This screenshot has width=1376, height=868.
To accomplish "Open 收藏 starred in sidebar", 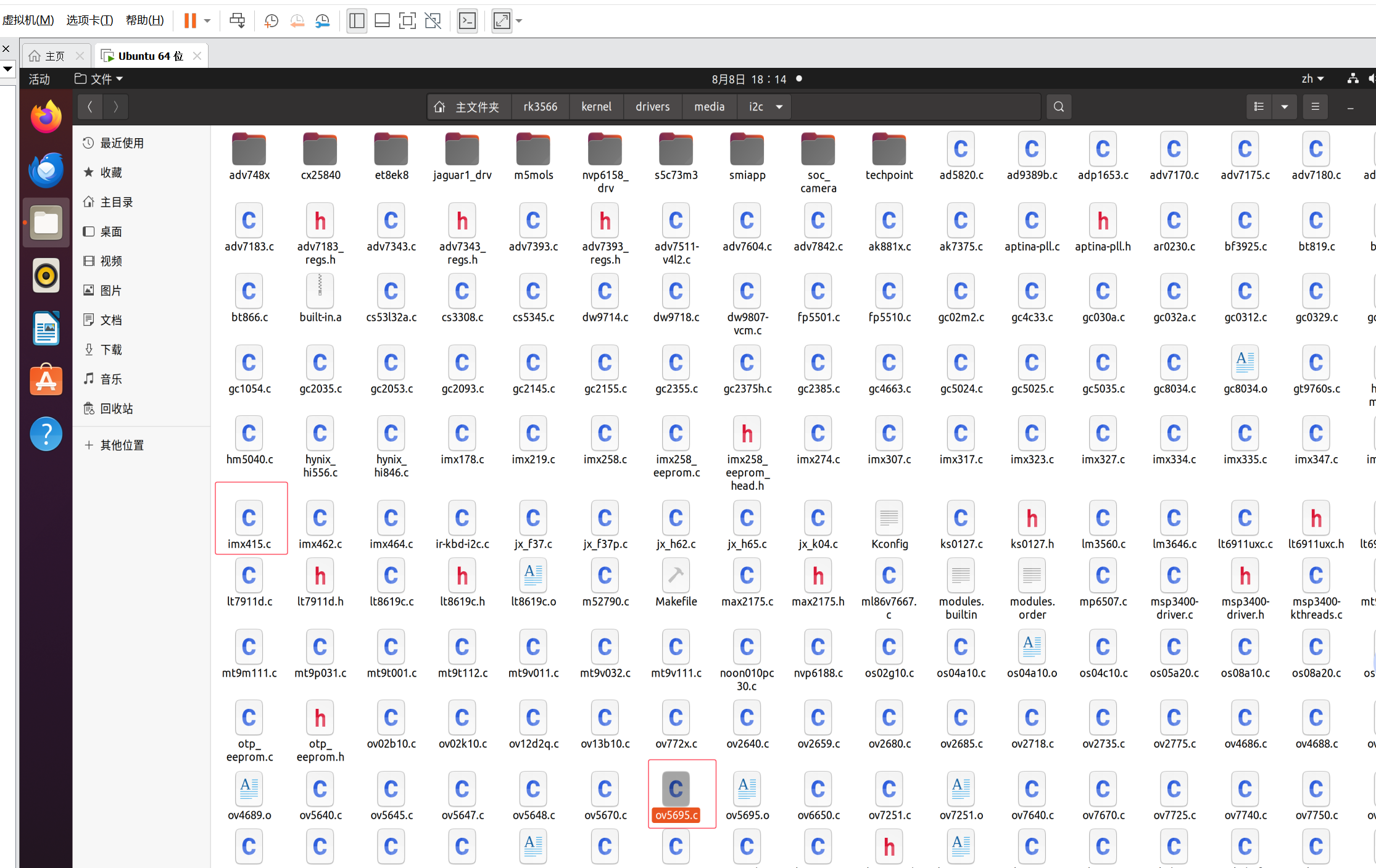I will click(x=142, y=173).
